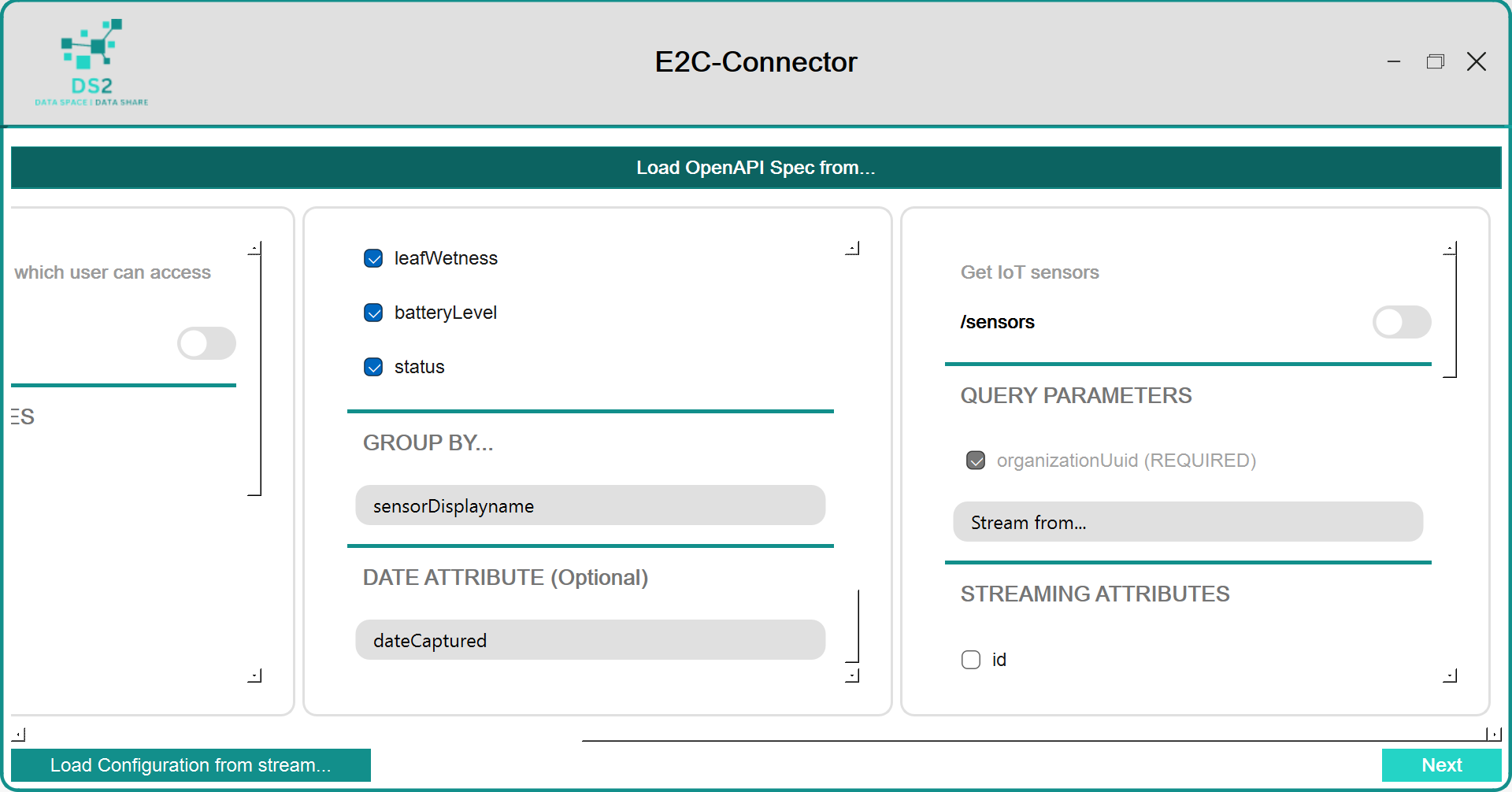
Task: Close the E2C-Connector window
Action: (x=1477, y=61)
